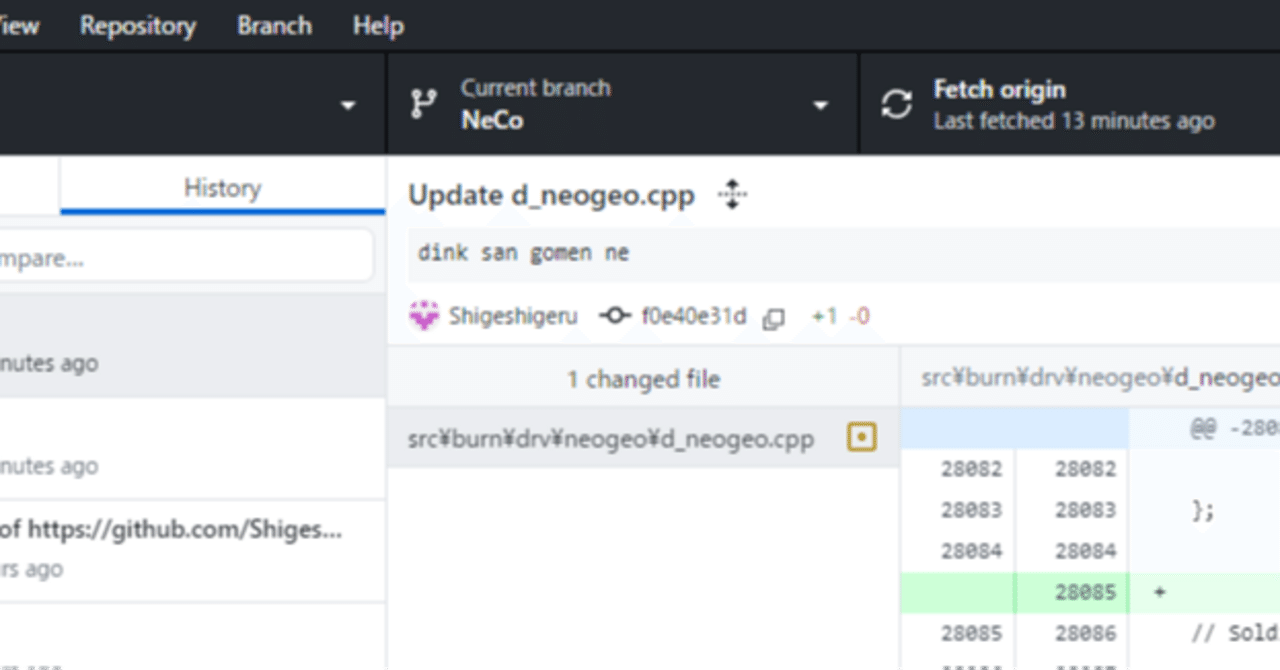
Task: Select the file src\burn\drv\neogeo\d_neogeo.cpp
Action: pyautogui.click(x=610, y=438)
